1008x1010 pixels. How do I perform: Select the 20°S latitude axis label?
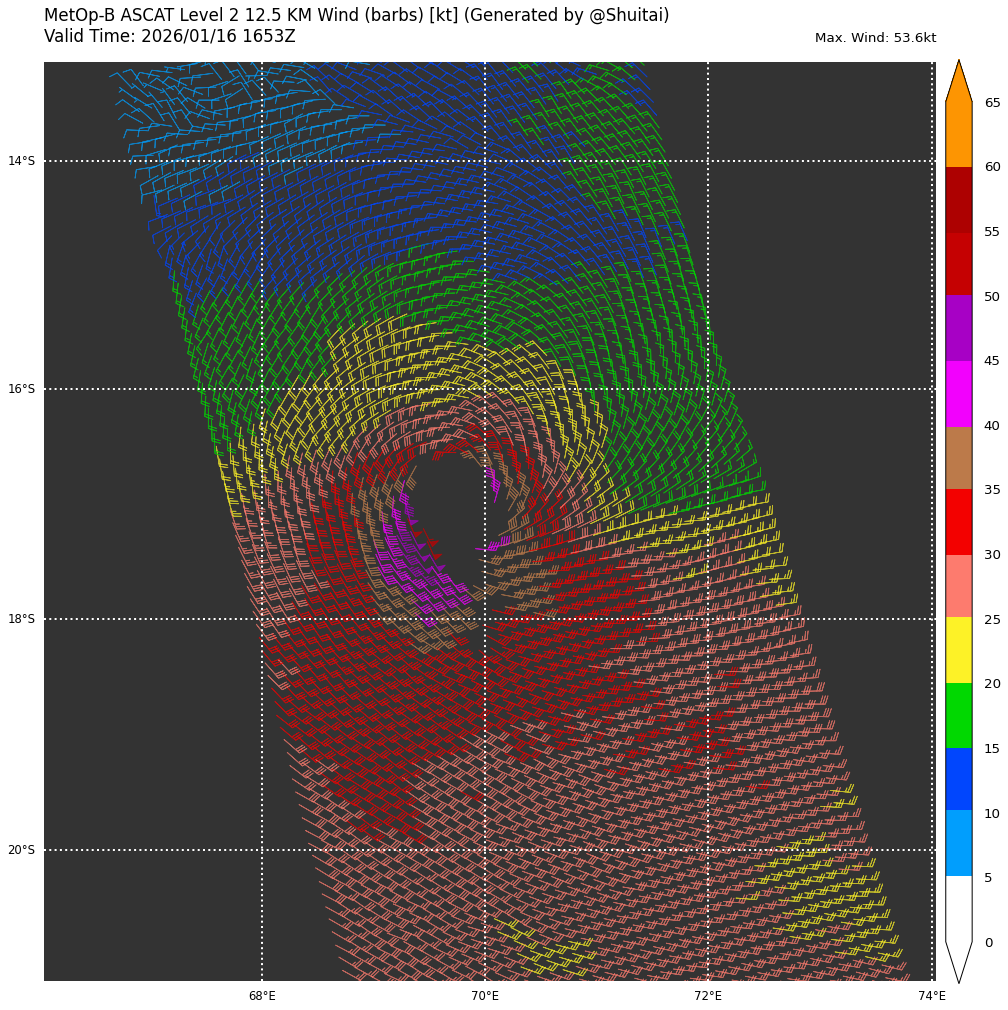pyautogui.click(x=21, y=850)
